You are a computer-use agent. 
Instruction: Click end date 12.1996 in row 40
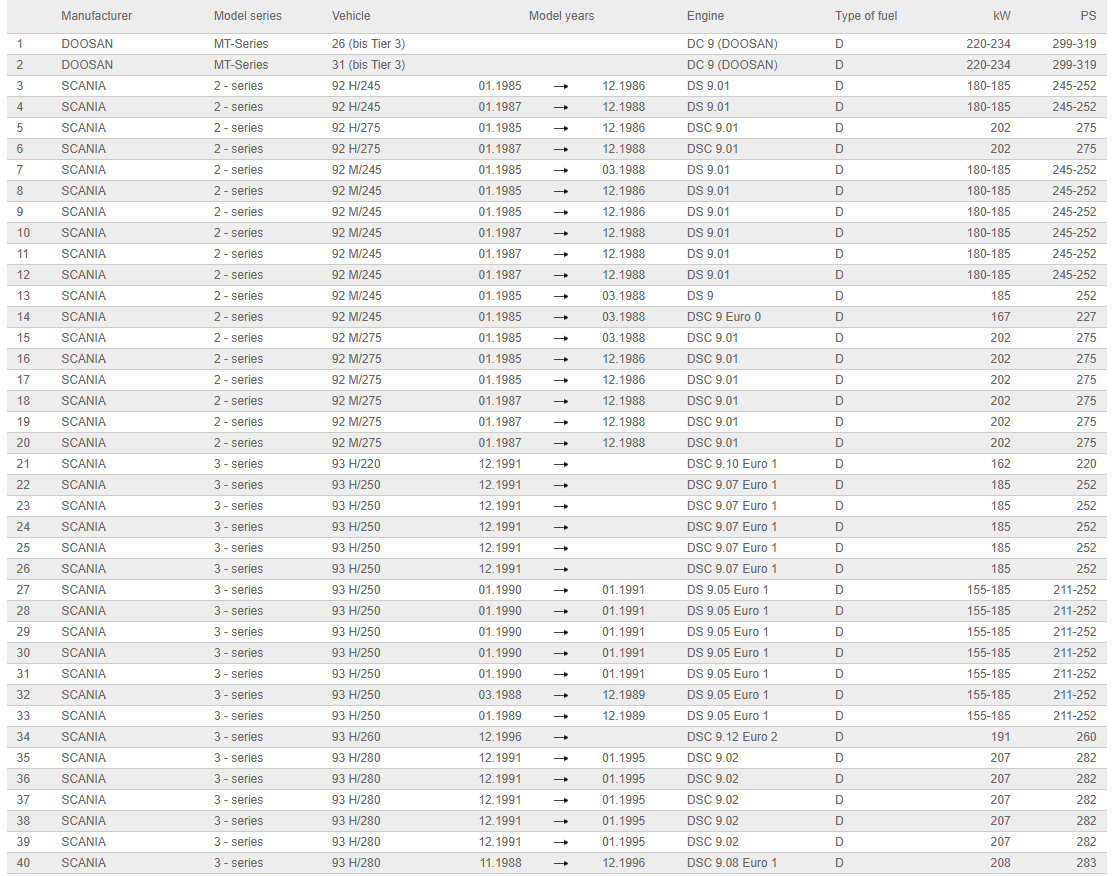click(x=624, y=862)
